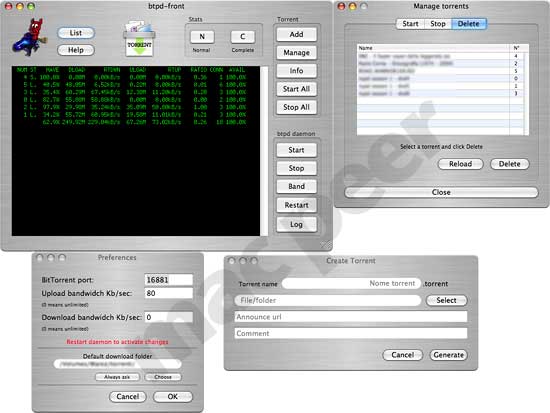The image size is (550, 413).
Task: Click Delete button under the torrent list
Action: [509, 164]
